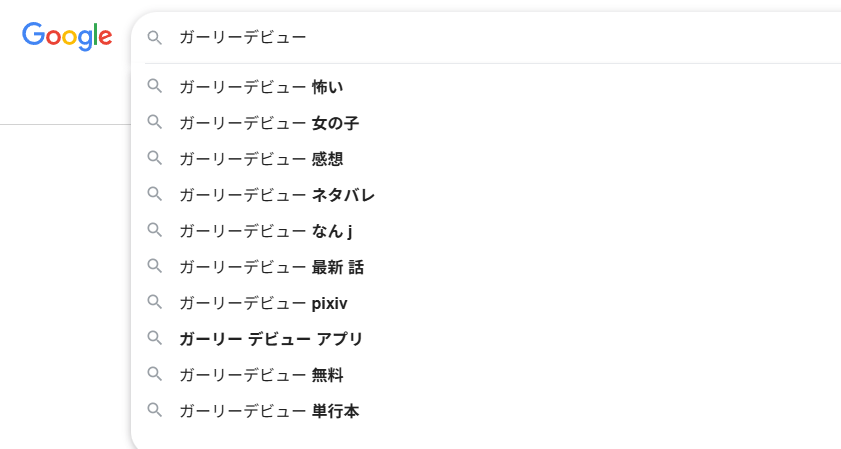Viewport: 841px width, 449px height.
Task: Click the Google logo
Action: click(x=67, y=37)
